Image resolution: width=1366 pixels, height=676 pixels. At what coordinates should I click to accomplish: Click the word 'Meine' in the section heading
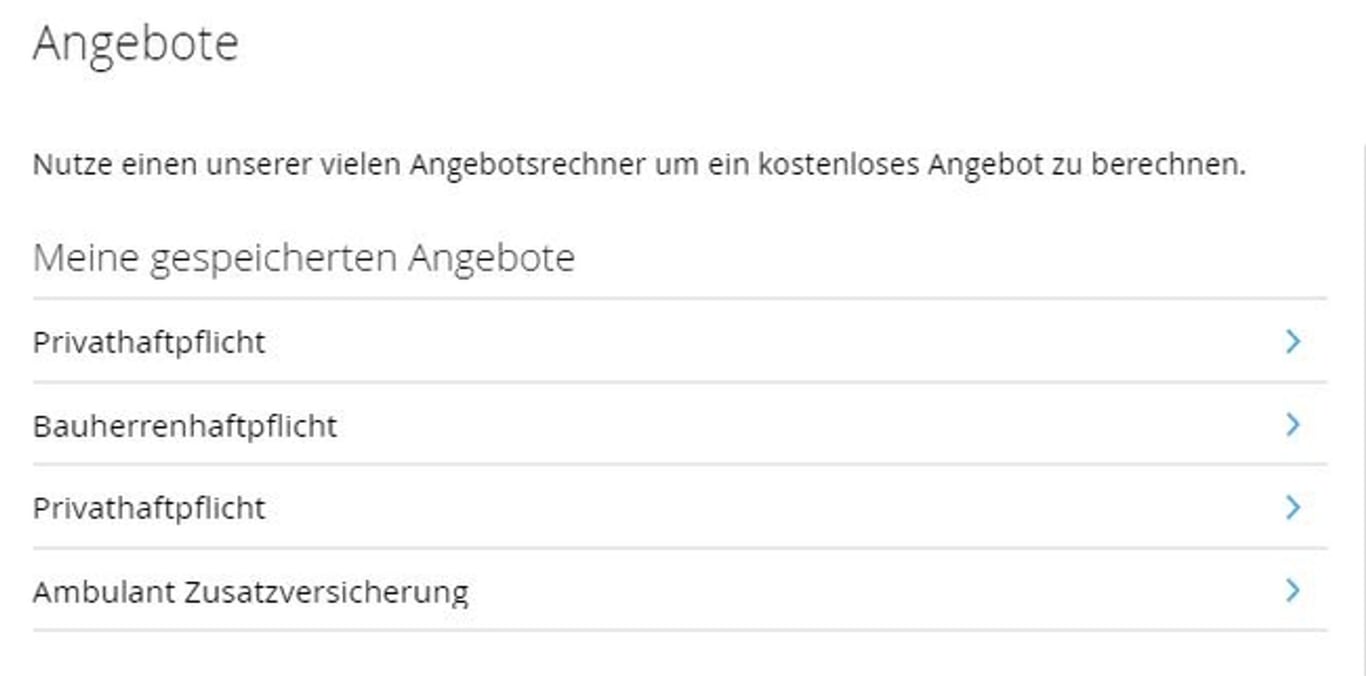[x=83, y=258]
